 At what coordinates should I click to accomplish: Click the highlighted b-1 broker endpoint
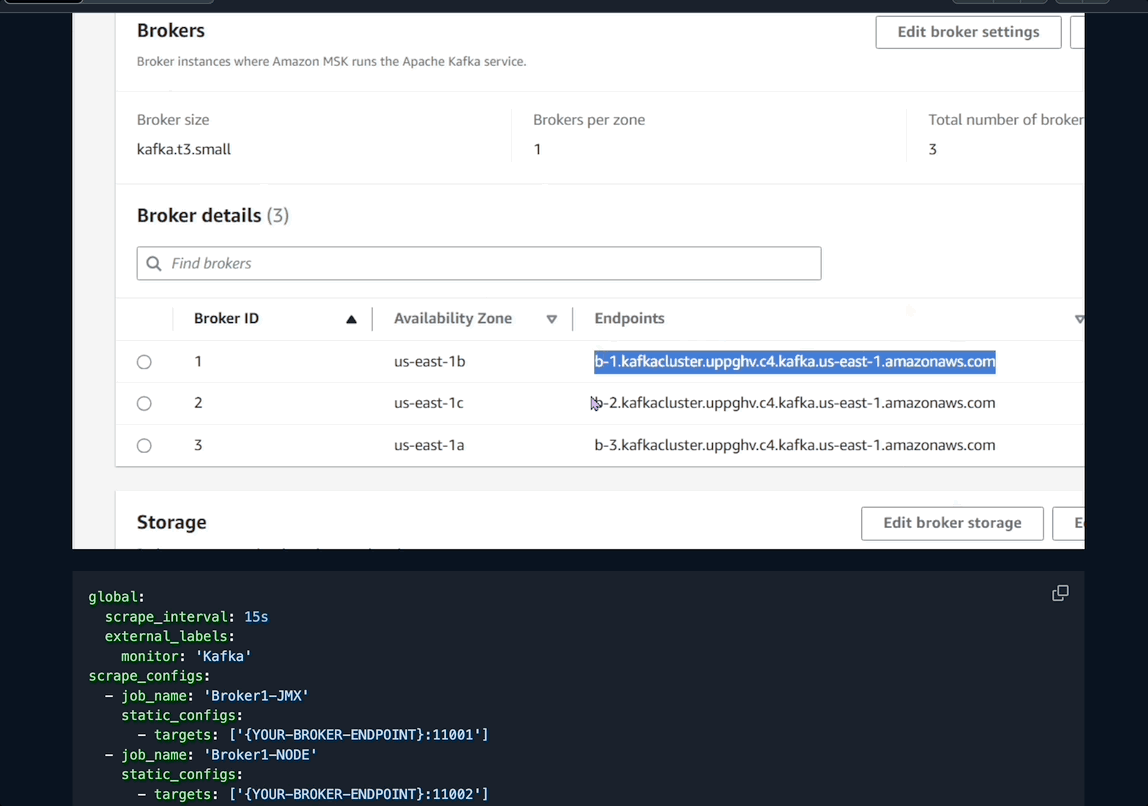[x=794, y=362]
